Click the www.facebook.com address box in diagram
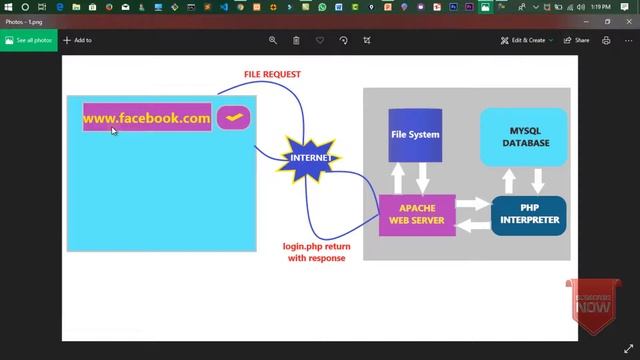Viewport: 640px width, 360px height. (147, 118)
